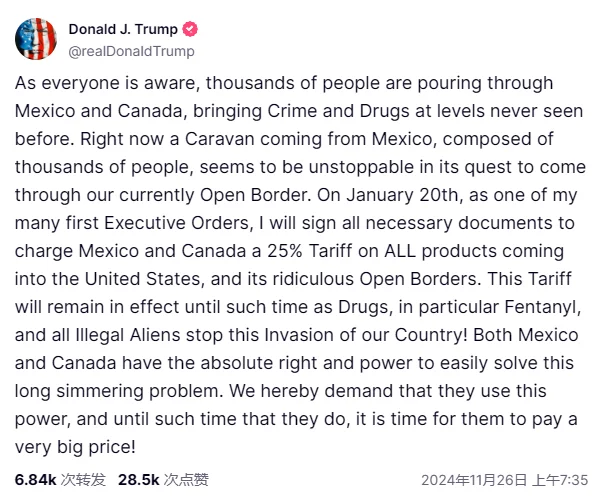Click the 上午7:35 post time
Screen dimensions: 604x497
tap(560, 480)
